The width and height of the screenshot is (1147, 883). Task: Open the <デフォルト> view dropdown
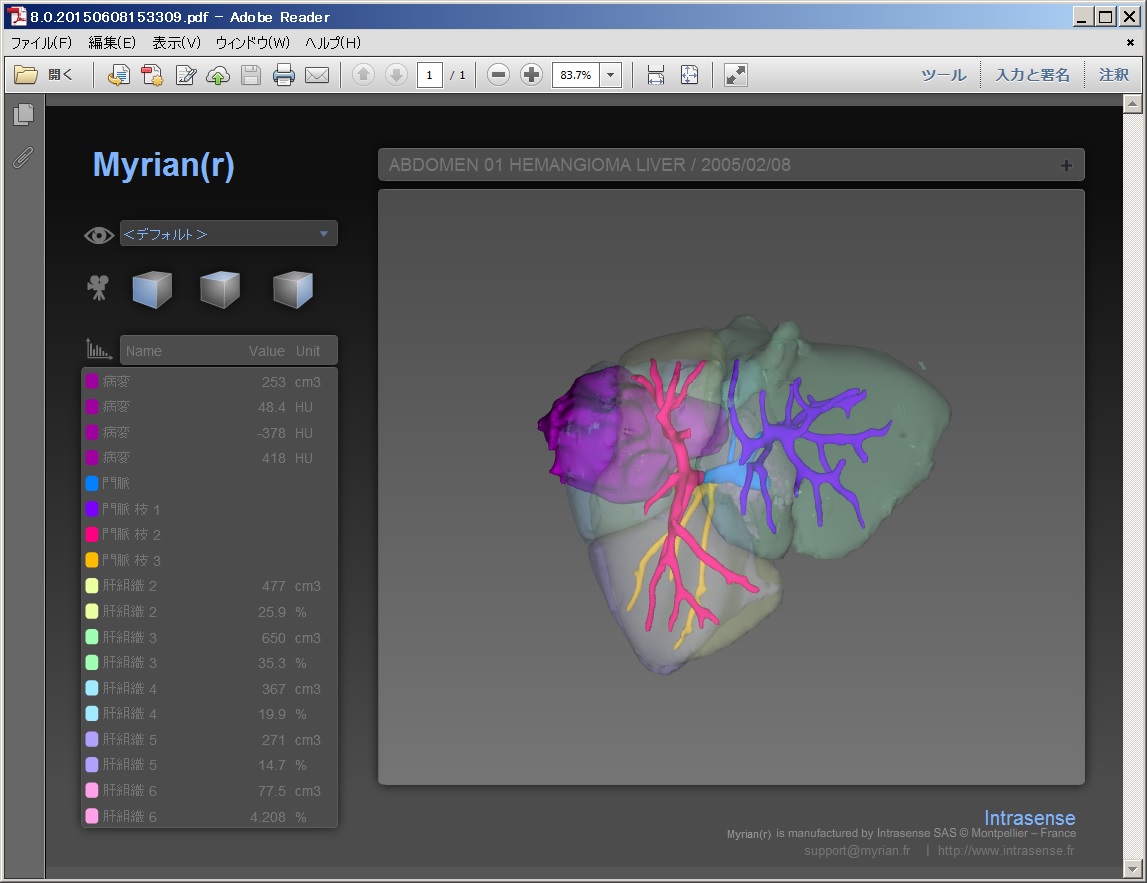228,234
